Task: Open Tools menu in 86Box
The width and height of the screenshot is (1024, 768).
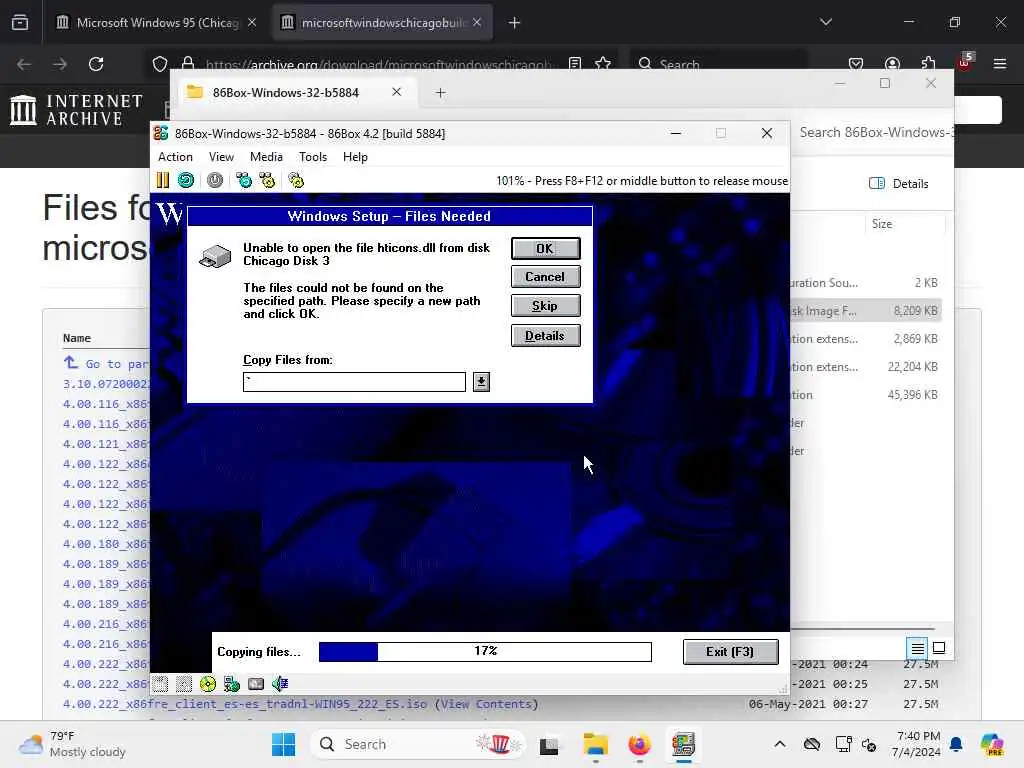Action: pos(313,157)
